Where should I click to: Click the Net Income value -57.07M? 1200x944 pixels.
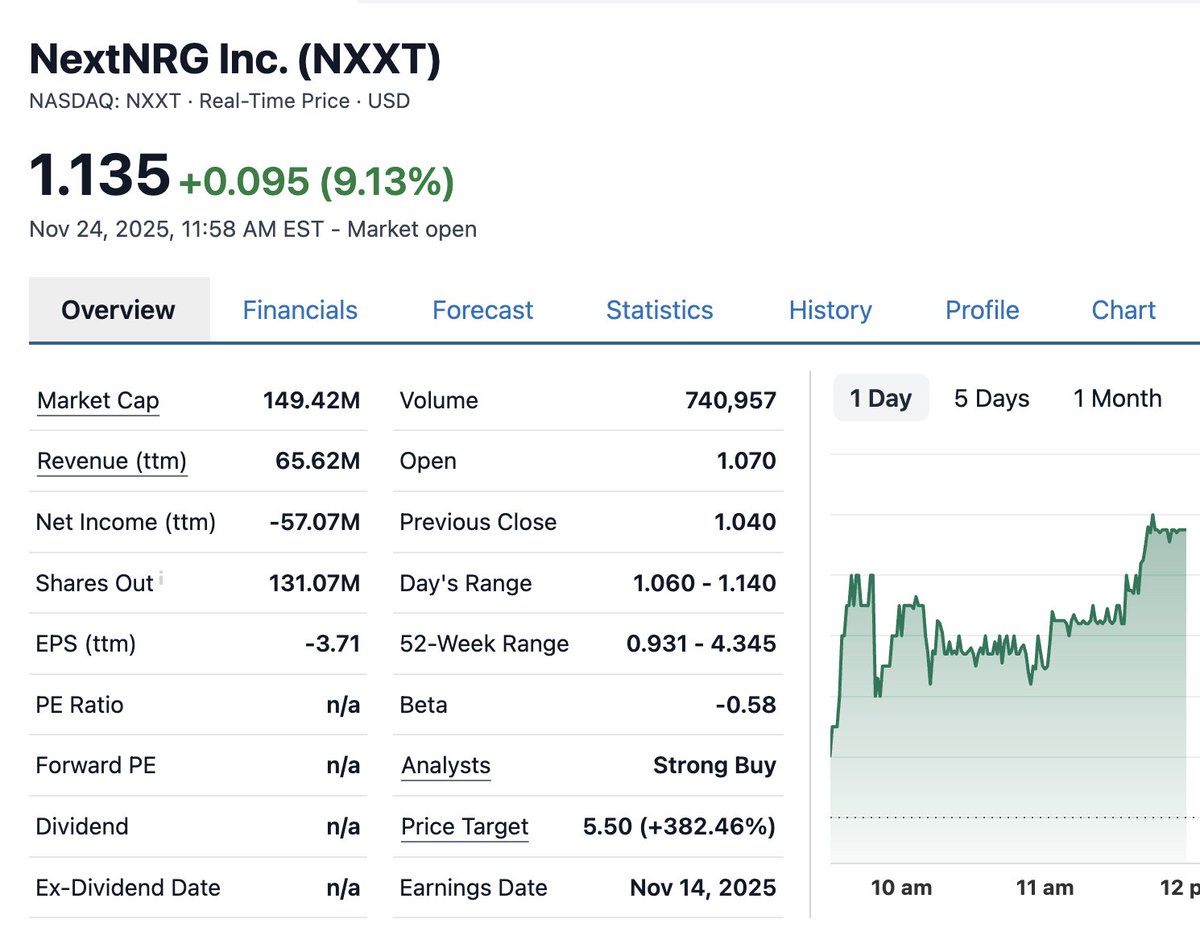(314, 522)
